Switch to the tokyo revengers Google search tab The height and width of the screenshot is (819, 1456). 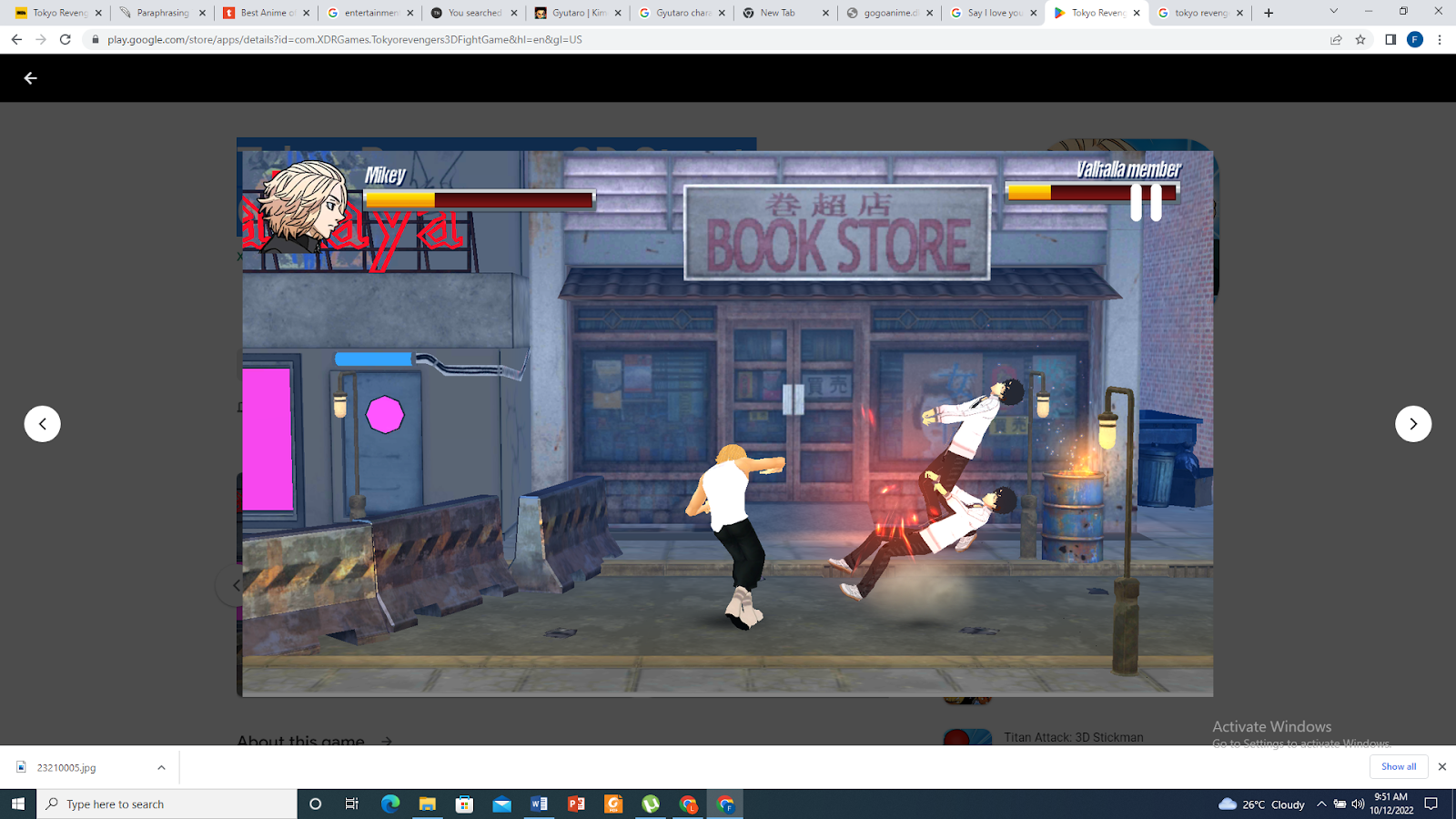click(1200, 13)
